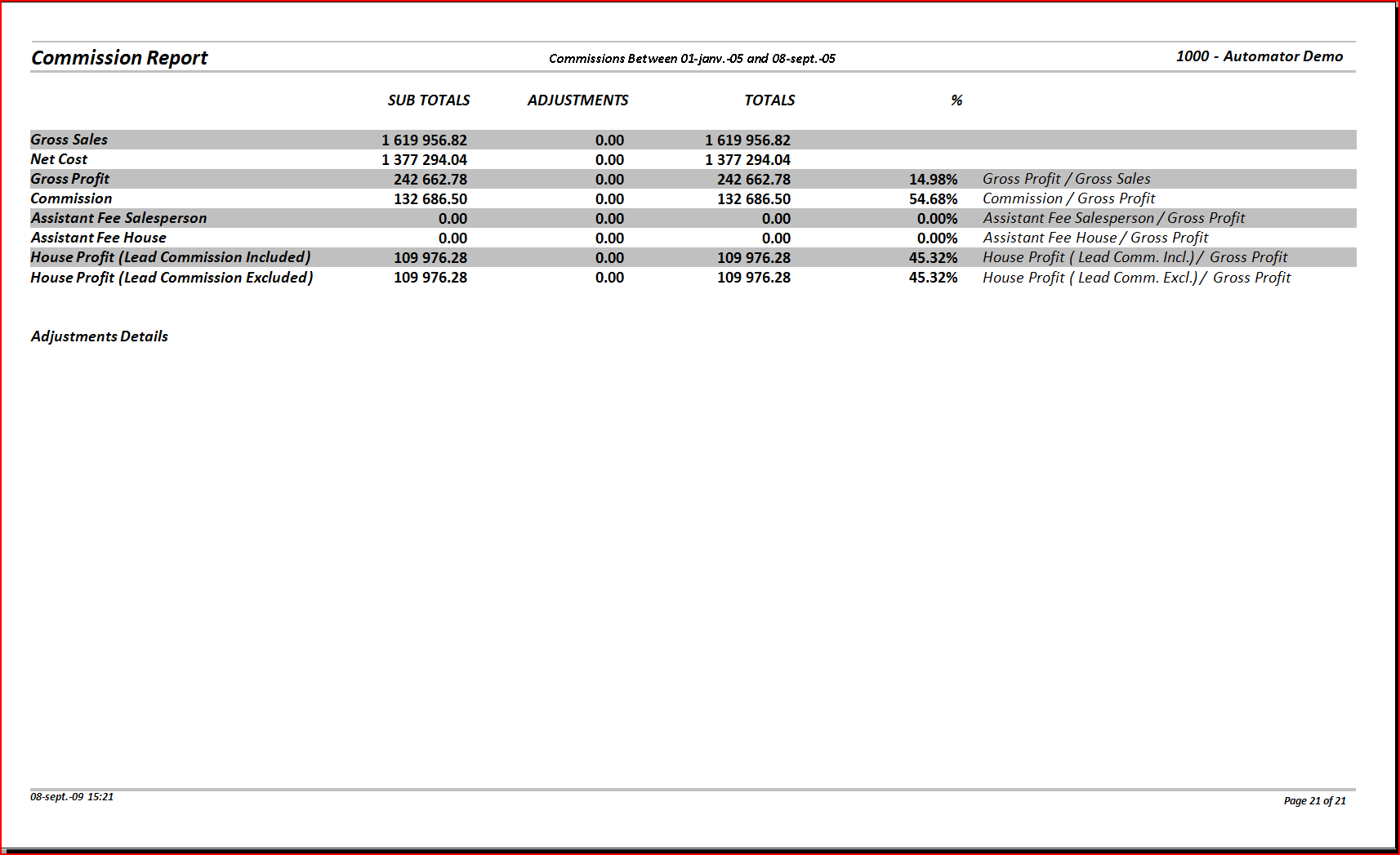This screenshot has height=855, width=1400.
Task: Click the TOTALS column header
Action: [769, 100]
